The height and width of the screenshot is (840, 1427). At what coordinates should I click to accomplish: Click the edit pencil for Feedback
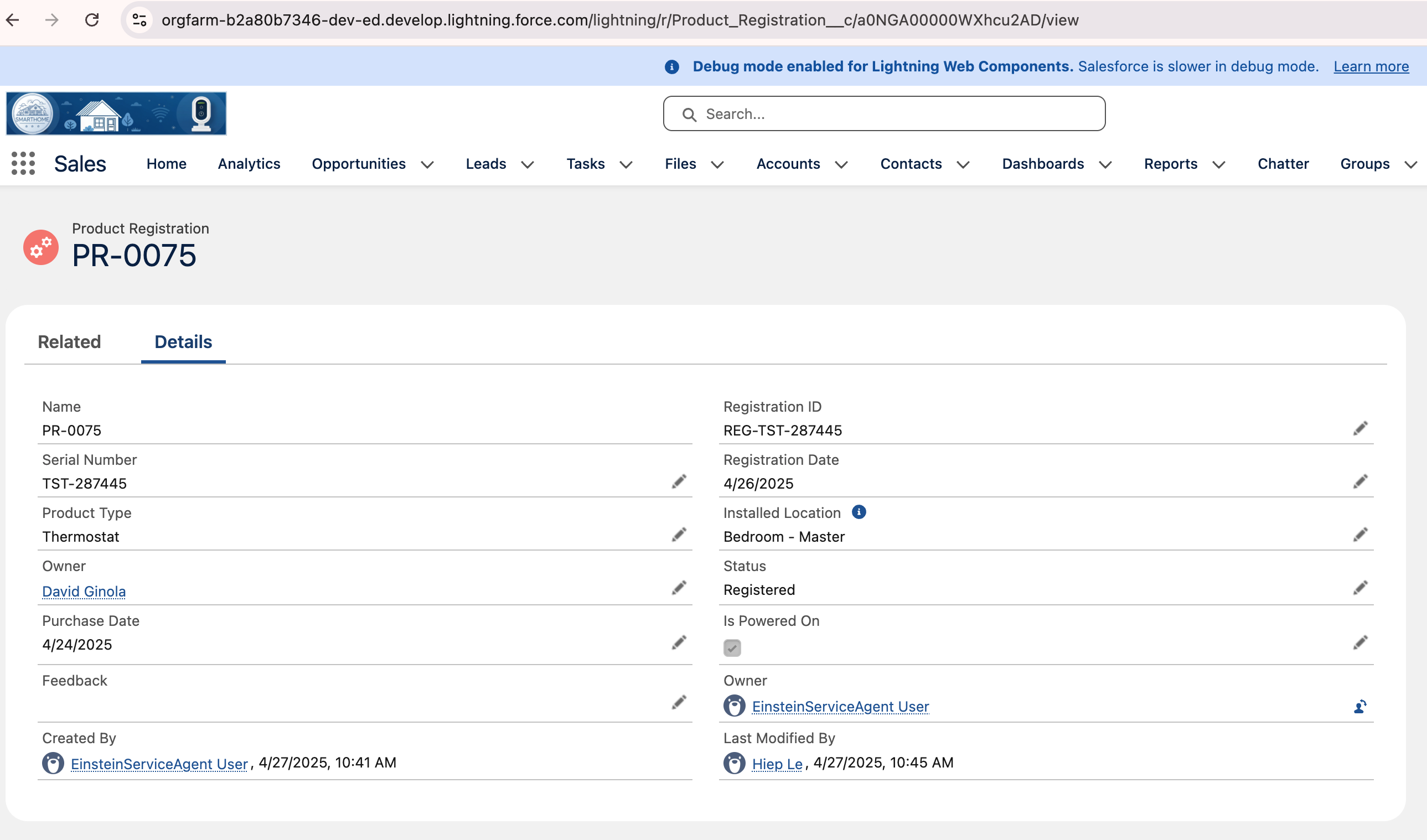679,702
